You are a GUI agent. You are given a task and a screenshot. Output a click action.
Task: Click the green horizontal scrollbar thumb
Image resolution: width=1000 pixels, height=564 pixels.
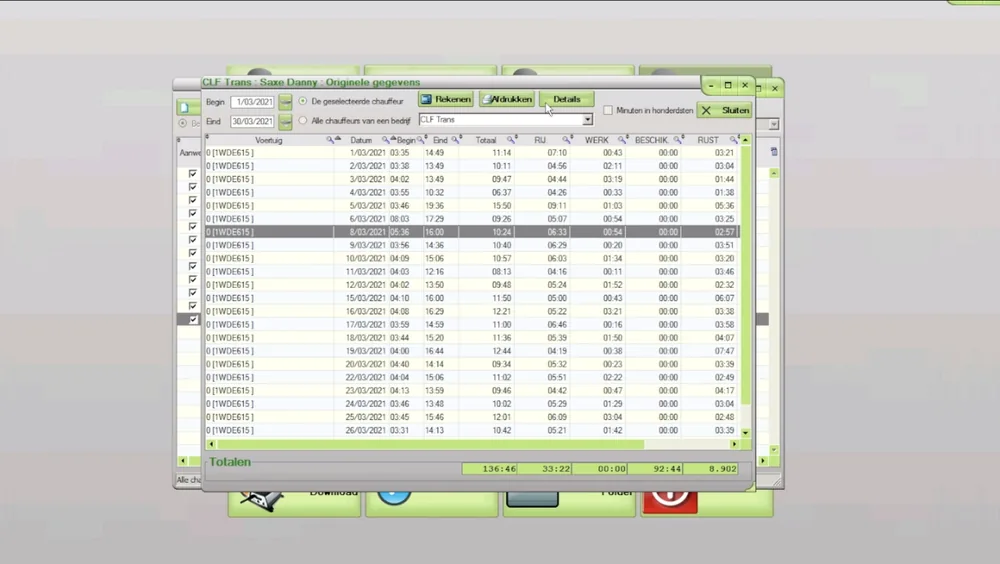coord(430,444)
